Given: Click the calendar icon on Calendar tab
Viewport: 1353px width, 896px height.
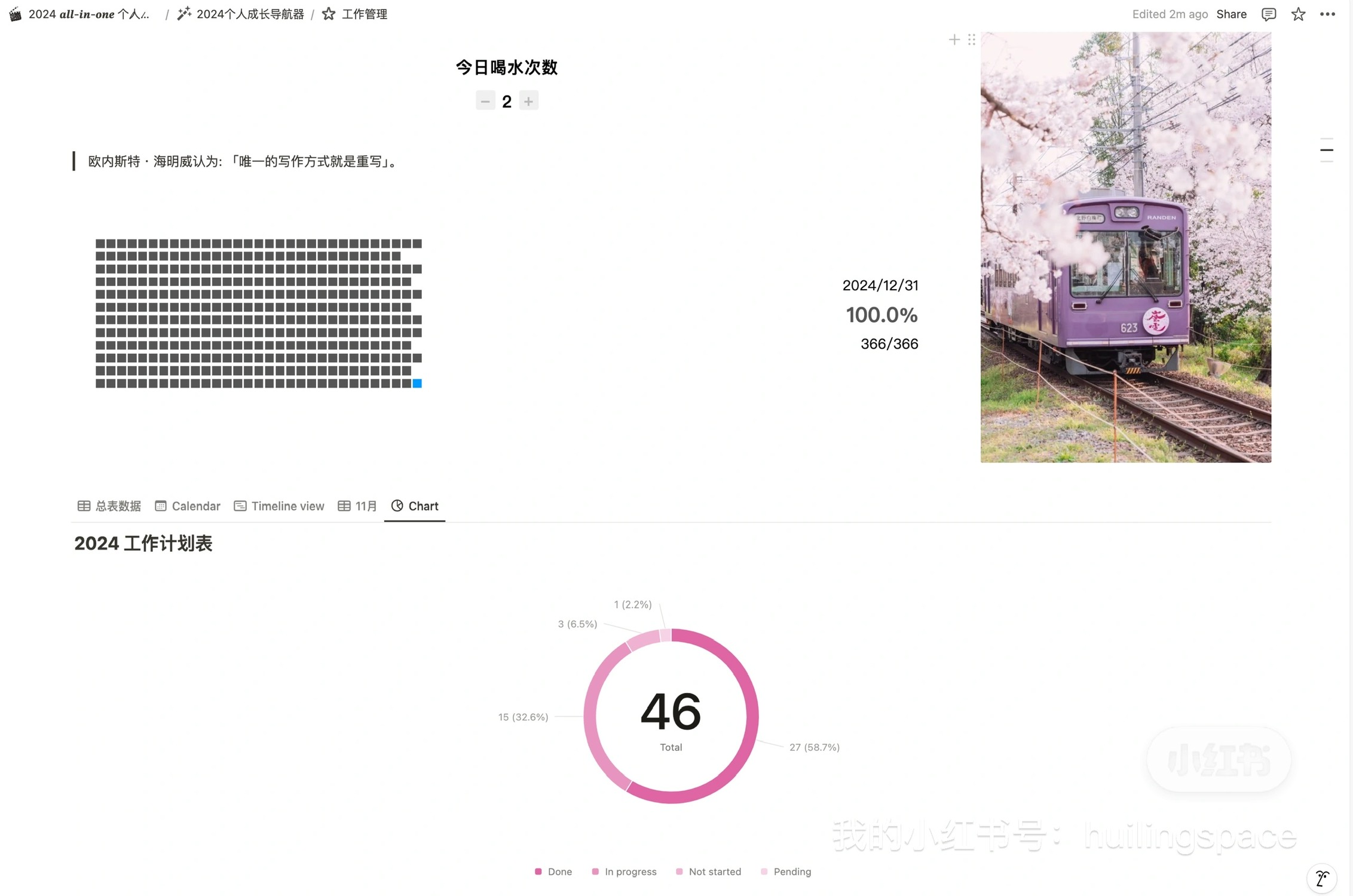Looking at the screenshot, I should tap(161, 506).
